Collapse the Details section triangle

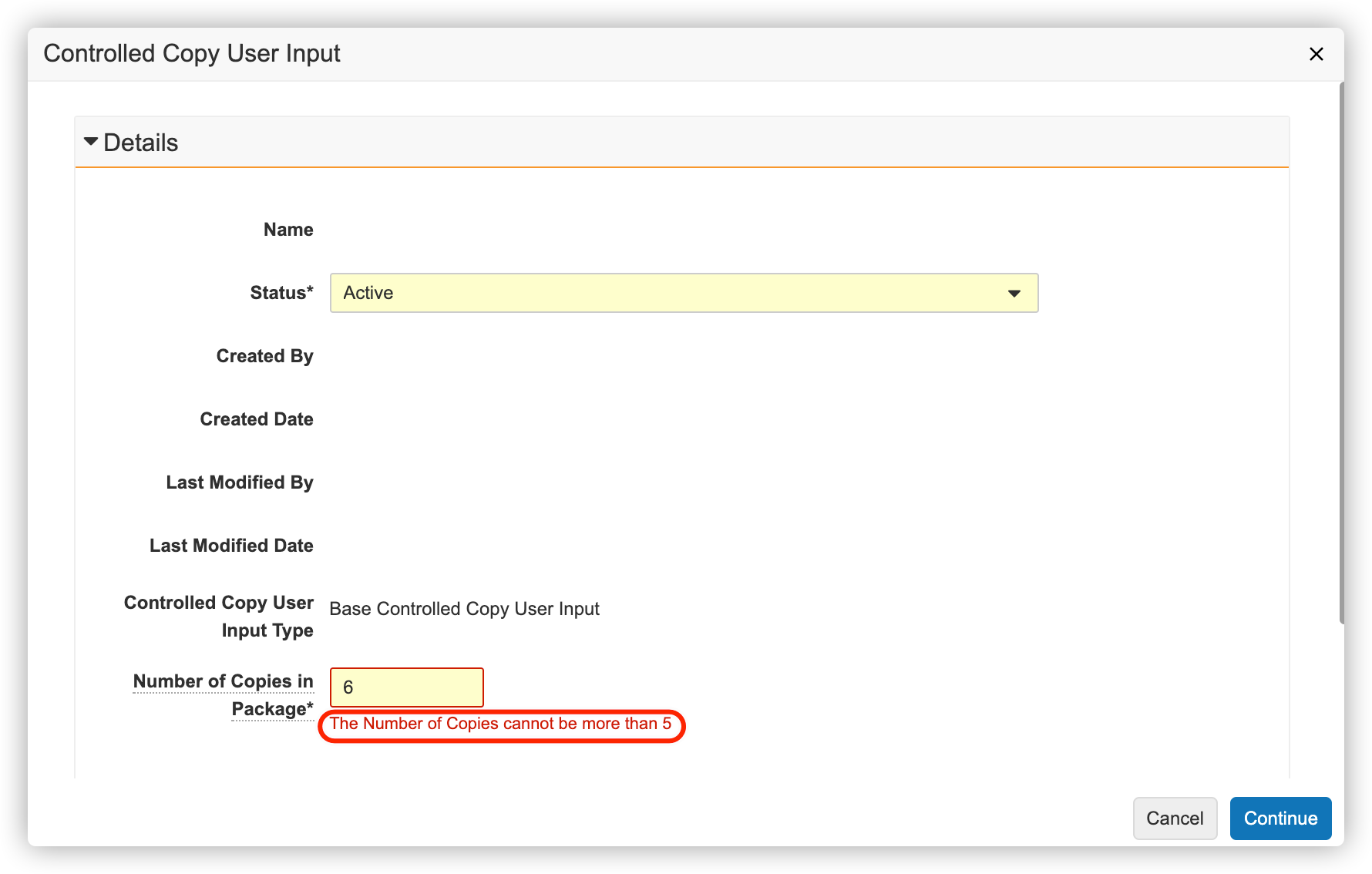91,142
